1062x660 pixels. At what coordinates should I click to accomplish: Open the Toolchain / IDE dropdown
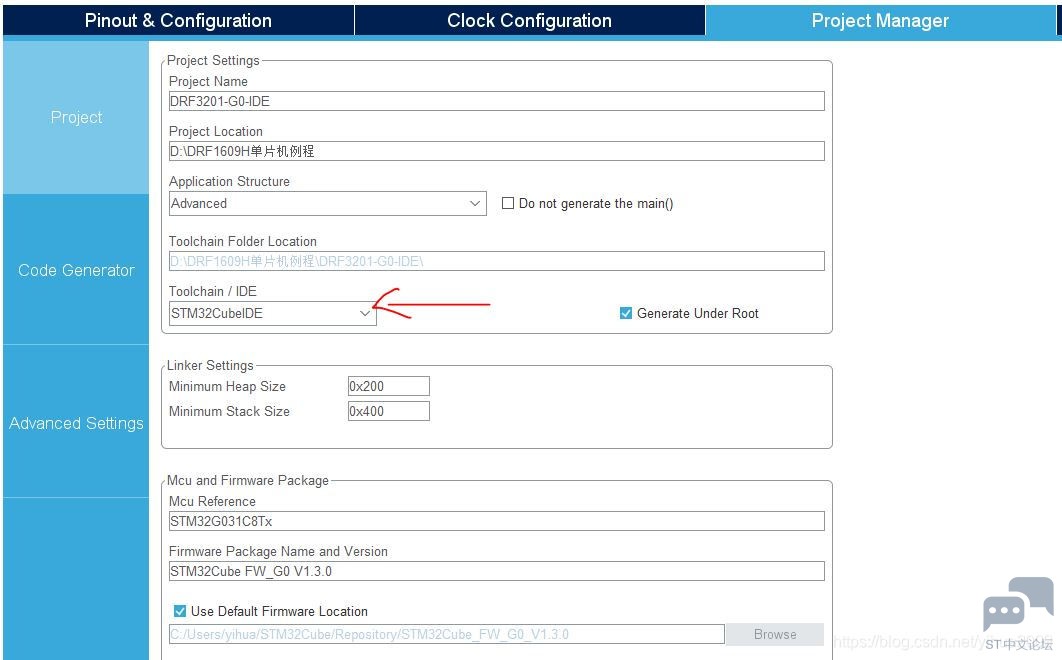(272, 313)
